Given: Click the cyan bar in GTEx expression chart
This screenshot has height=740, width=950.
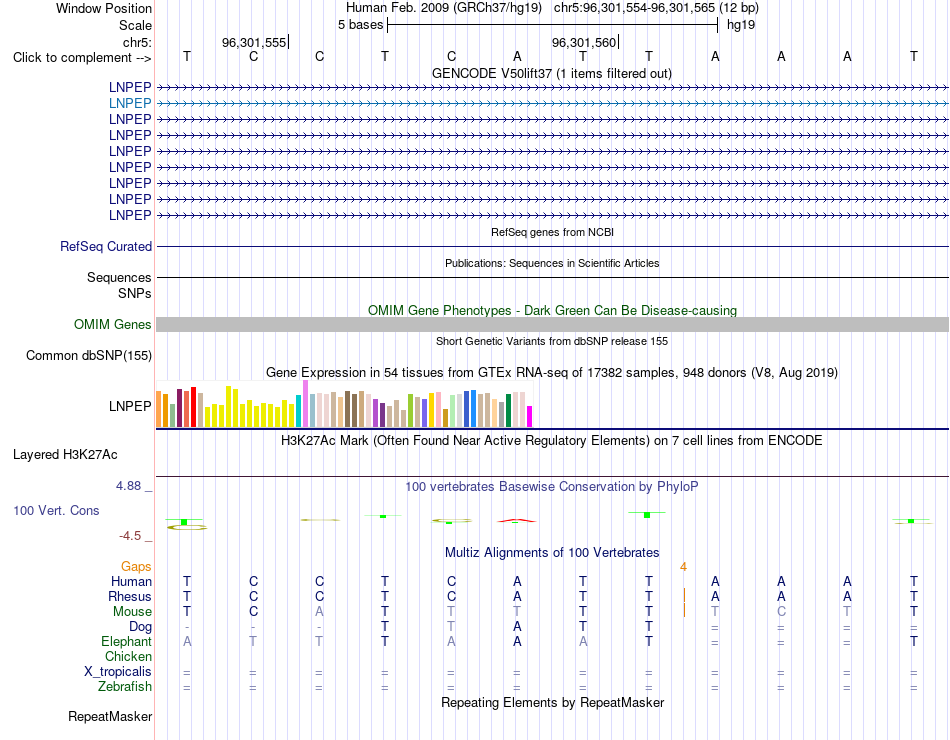Looking at the screenshot, I should [x=298, y=411].
